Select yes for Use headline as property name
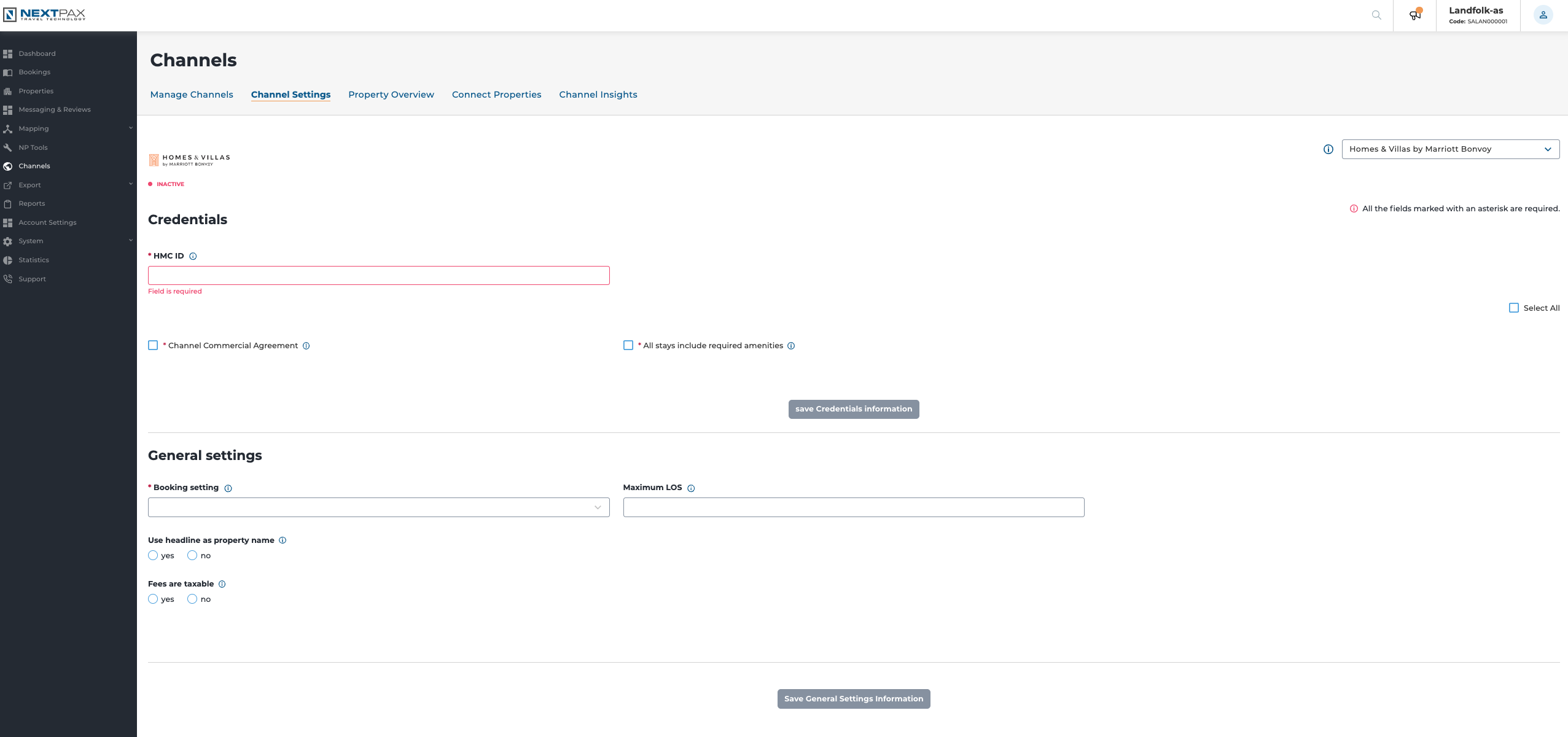Image resolution: width=1568 pixels, height=737 pixels. [153, 556]
